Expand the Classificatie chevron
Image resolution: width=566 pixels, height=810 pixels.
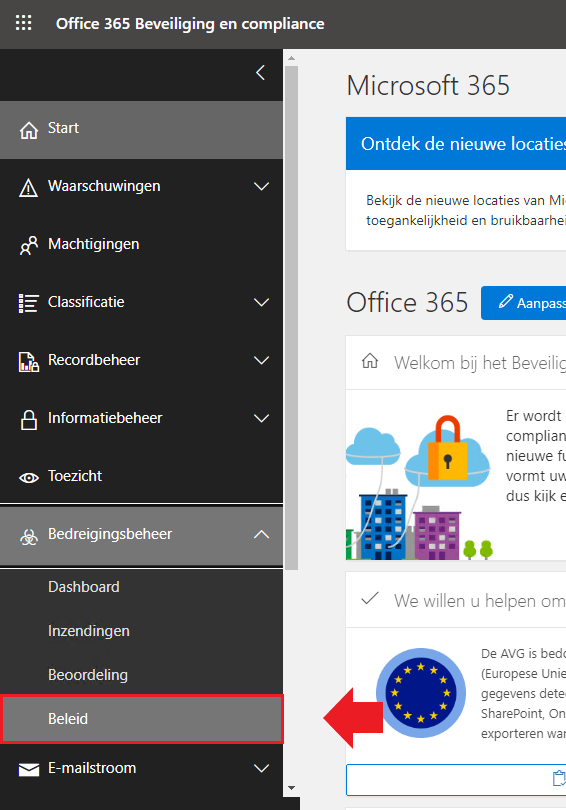[262, 302]
